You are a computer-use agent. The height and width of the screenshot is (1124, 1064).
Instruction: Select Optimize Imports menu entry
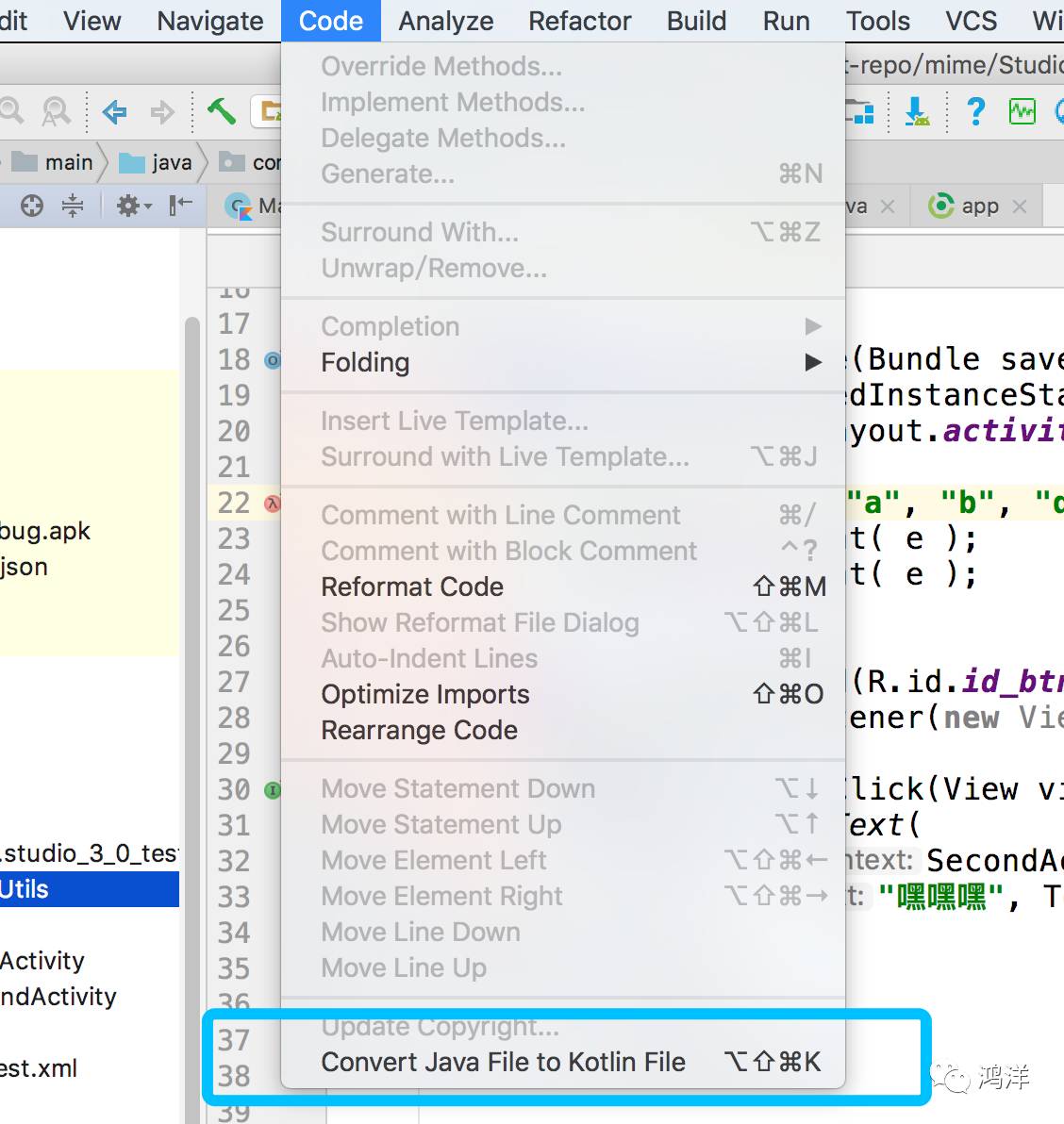point(563,694)
